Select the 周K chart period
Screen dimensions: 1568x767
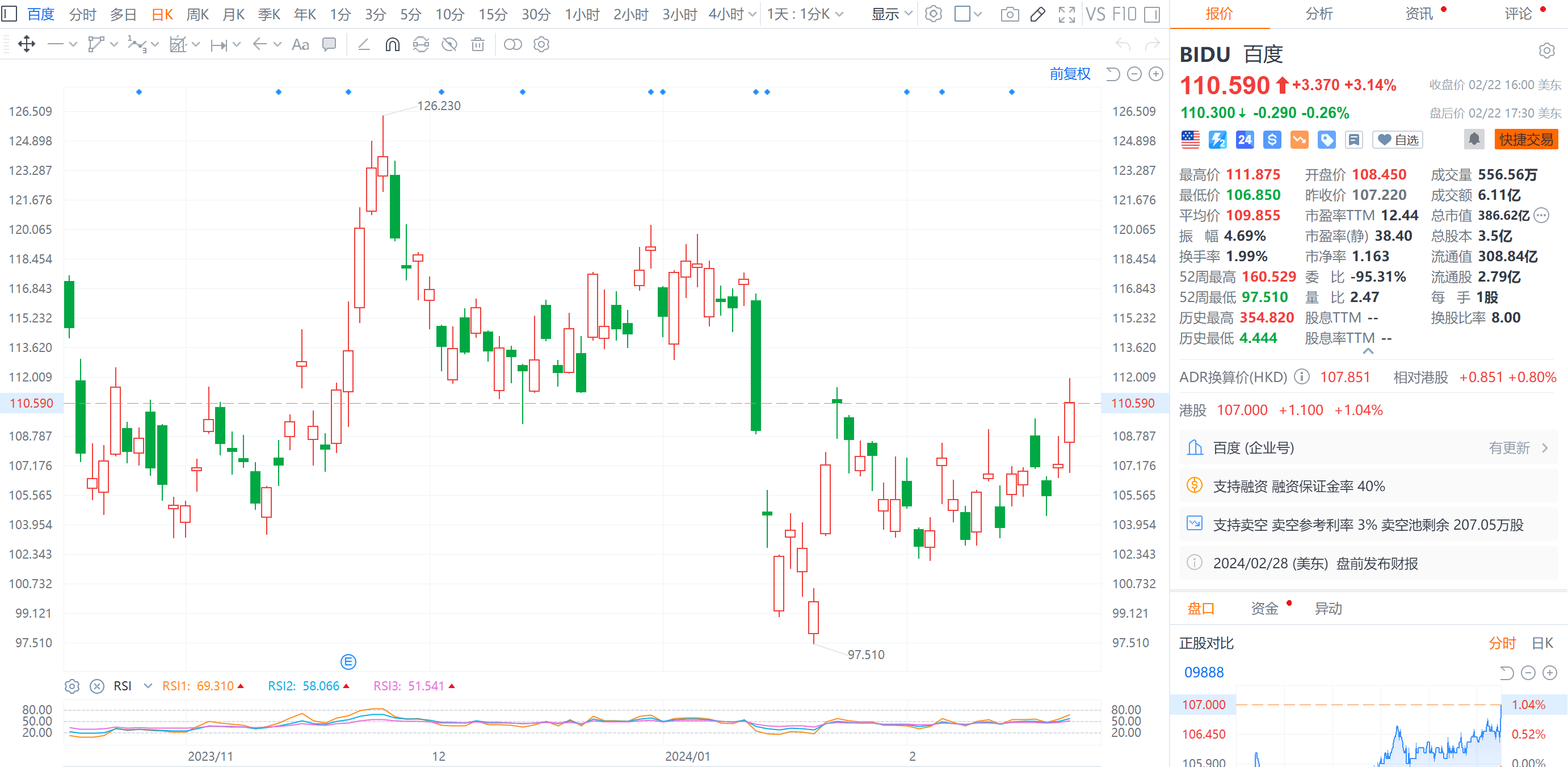coord(197,14)
